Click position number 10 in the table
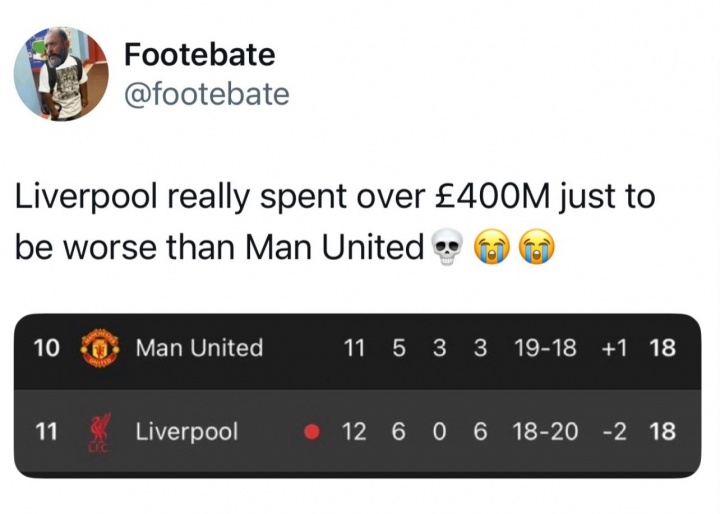This screenshot has width=720, height=514. (x=46, y=348)
